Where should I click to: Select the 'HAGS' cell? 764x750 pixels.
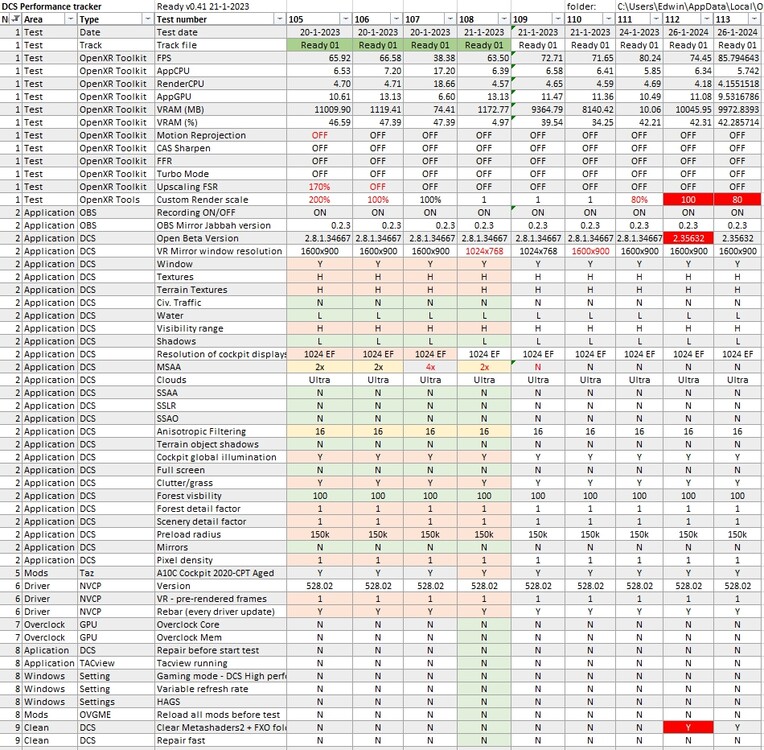point(220,702)
